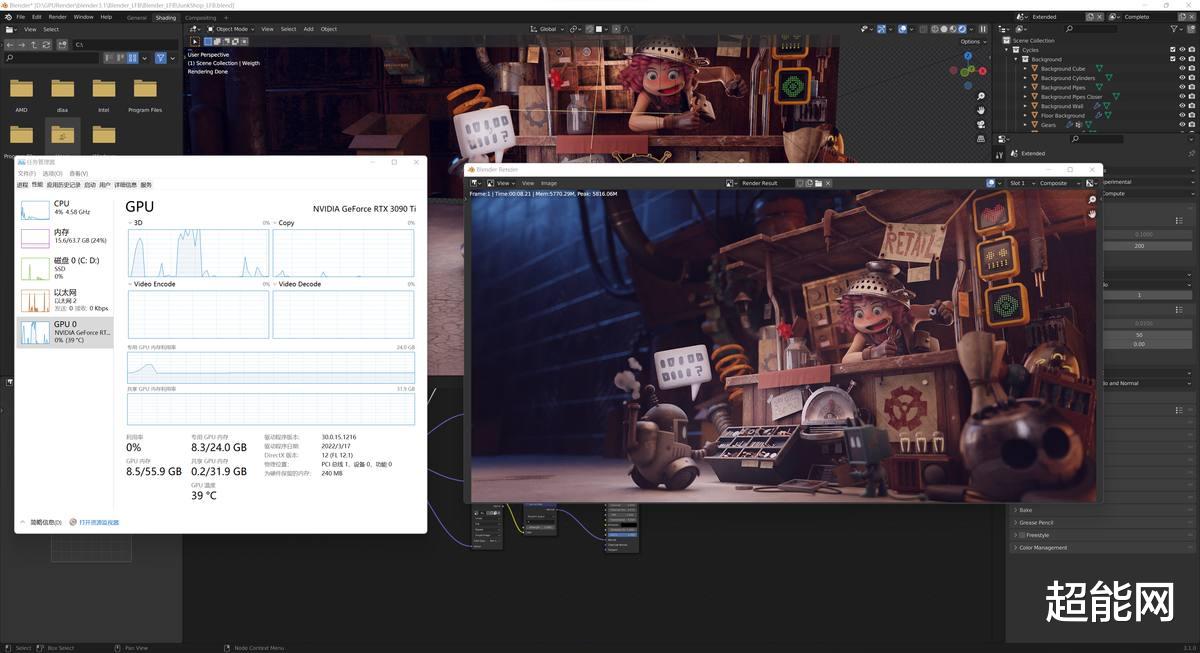Open the Global transform orientation dropdown
Viewport: 1200px width, 653px height.
coord(548,28)
